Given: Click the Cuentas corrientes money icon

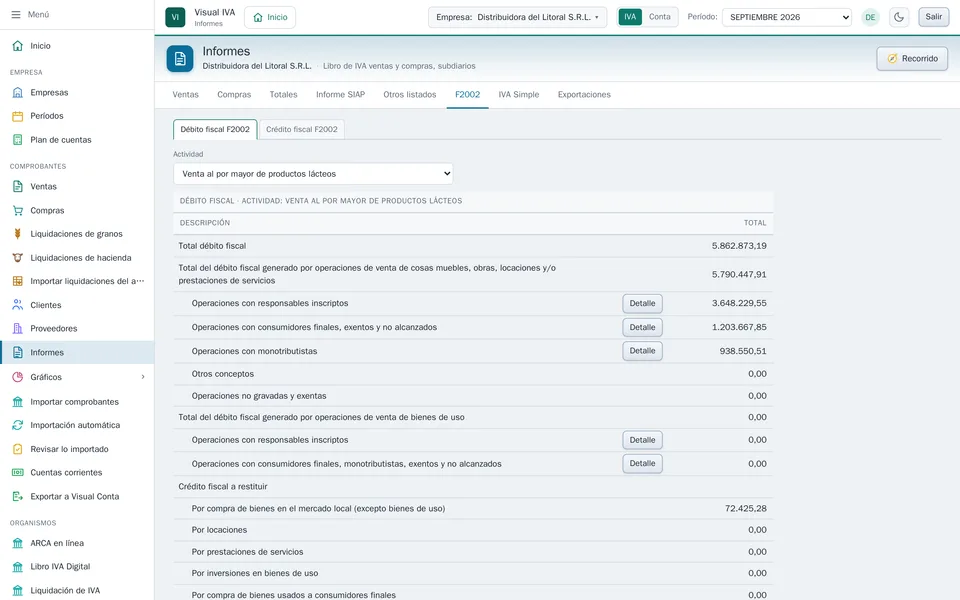Looking at the screenshot, I should [18, 473].
